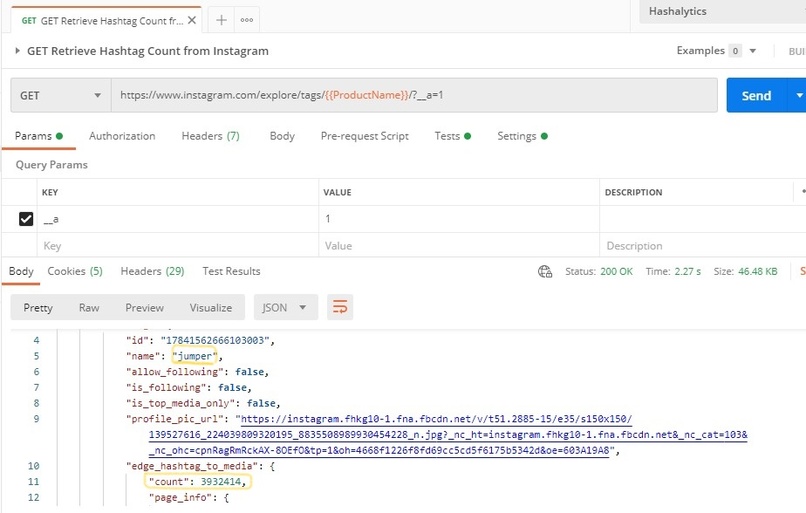
Task: Click the VALUE column header
Action: tap(337, 192)
